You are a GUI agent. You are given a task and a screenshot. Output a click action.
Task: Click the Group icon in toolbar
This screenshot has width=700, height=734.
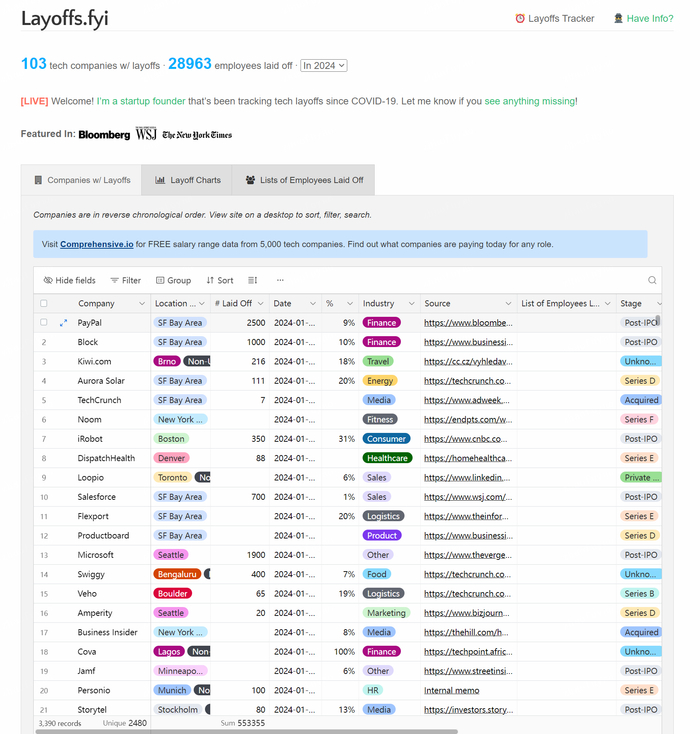coord(160,280)
